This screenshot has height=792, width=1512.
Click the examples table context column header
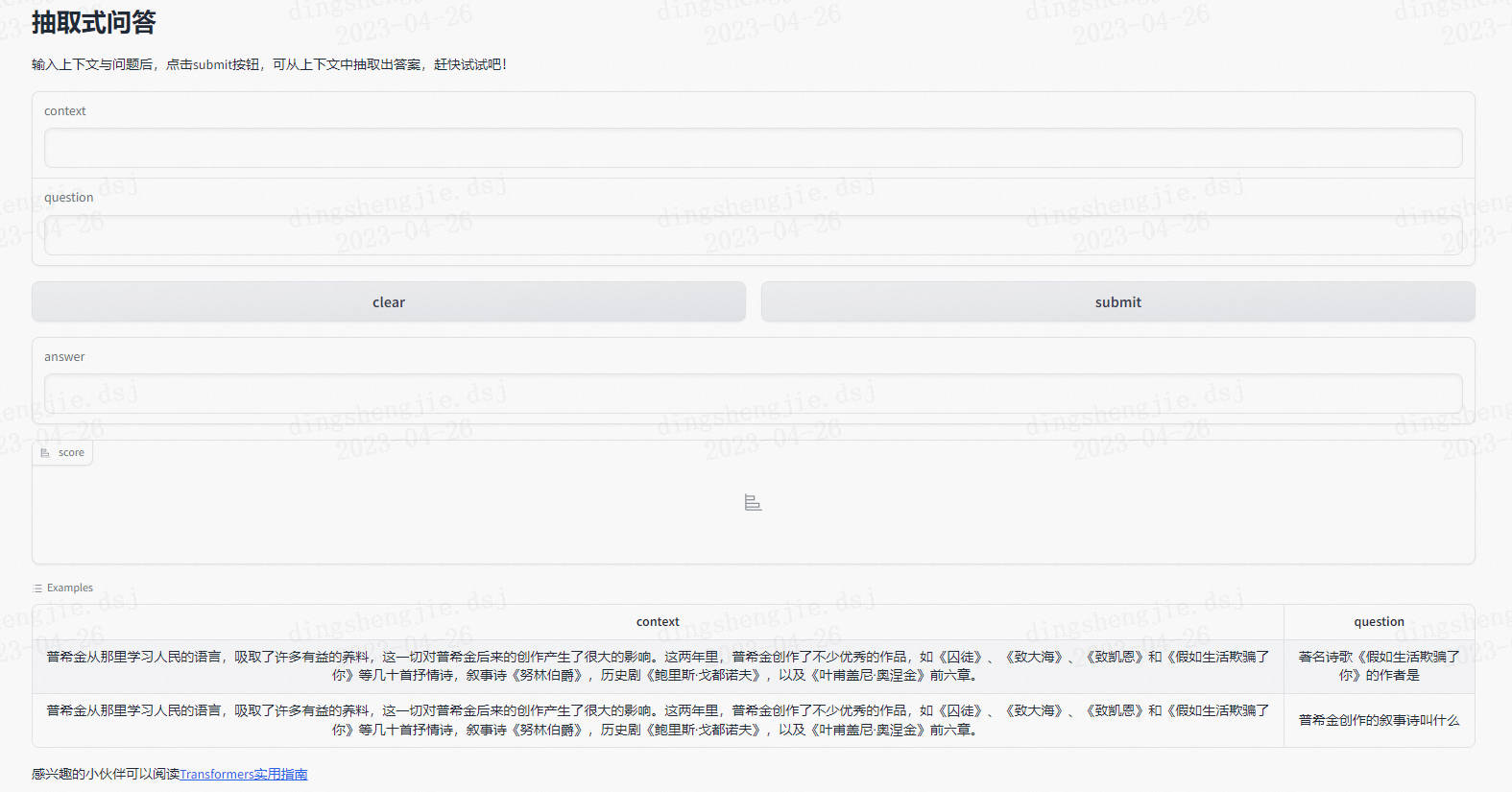click(658, 622)
